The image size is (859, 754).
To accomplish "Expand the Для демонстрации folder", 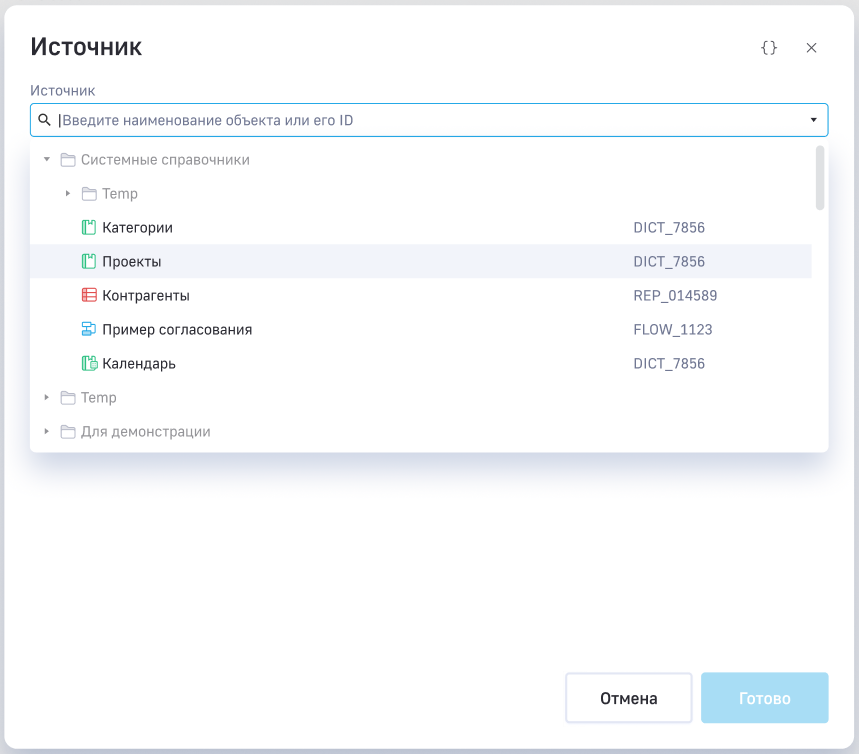I will pyautogui.click(x=46, y=432).
